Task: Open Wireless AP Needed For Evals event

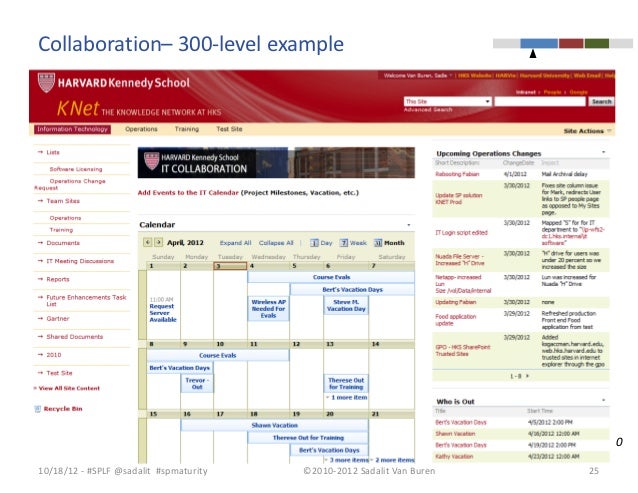Action: click(x=269, y=309)
